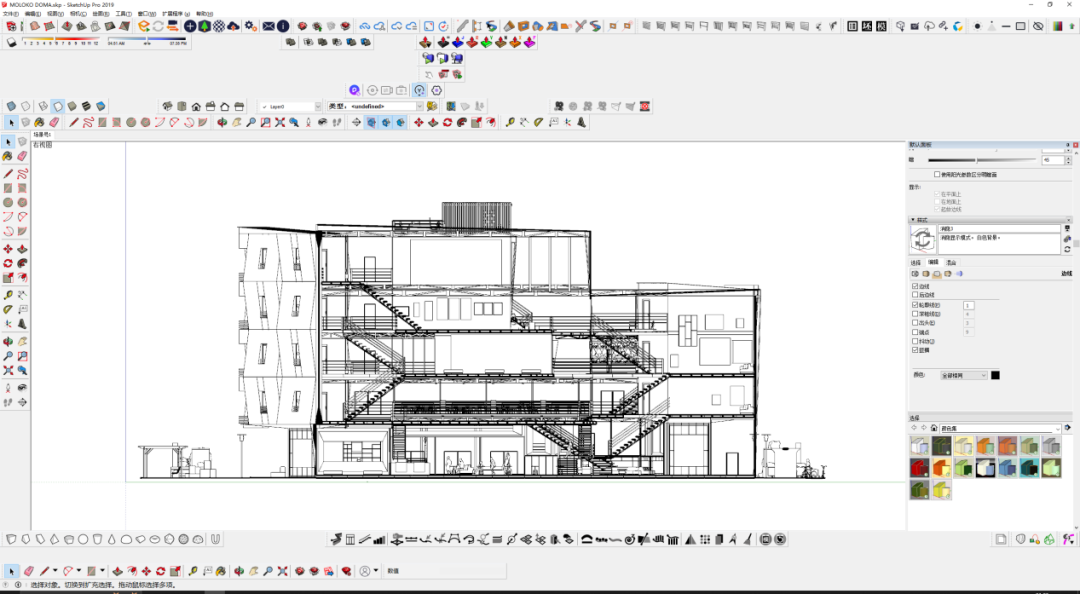Screen dimensions: 1080x594
Task: Open the gear settings icon in top toolbar
Action: coord(250,26)
